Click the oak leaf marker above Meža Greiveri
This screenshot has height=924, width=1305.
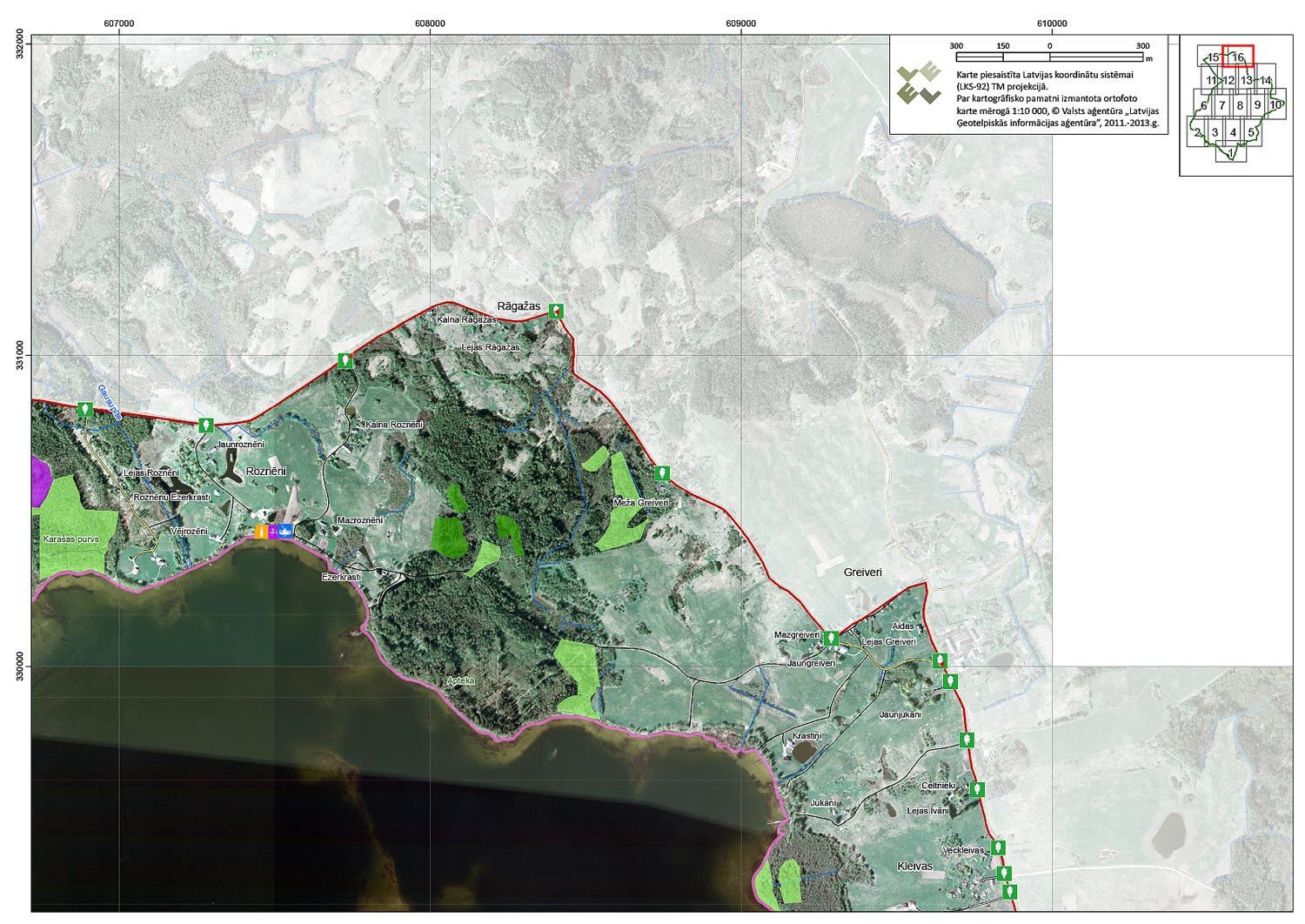[x=662, y=473]
